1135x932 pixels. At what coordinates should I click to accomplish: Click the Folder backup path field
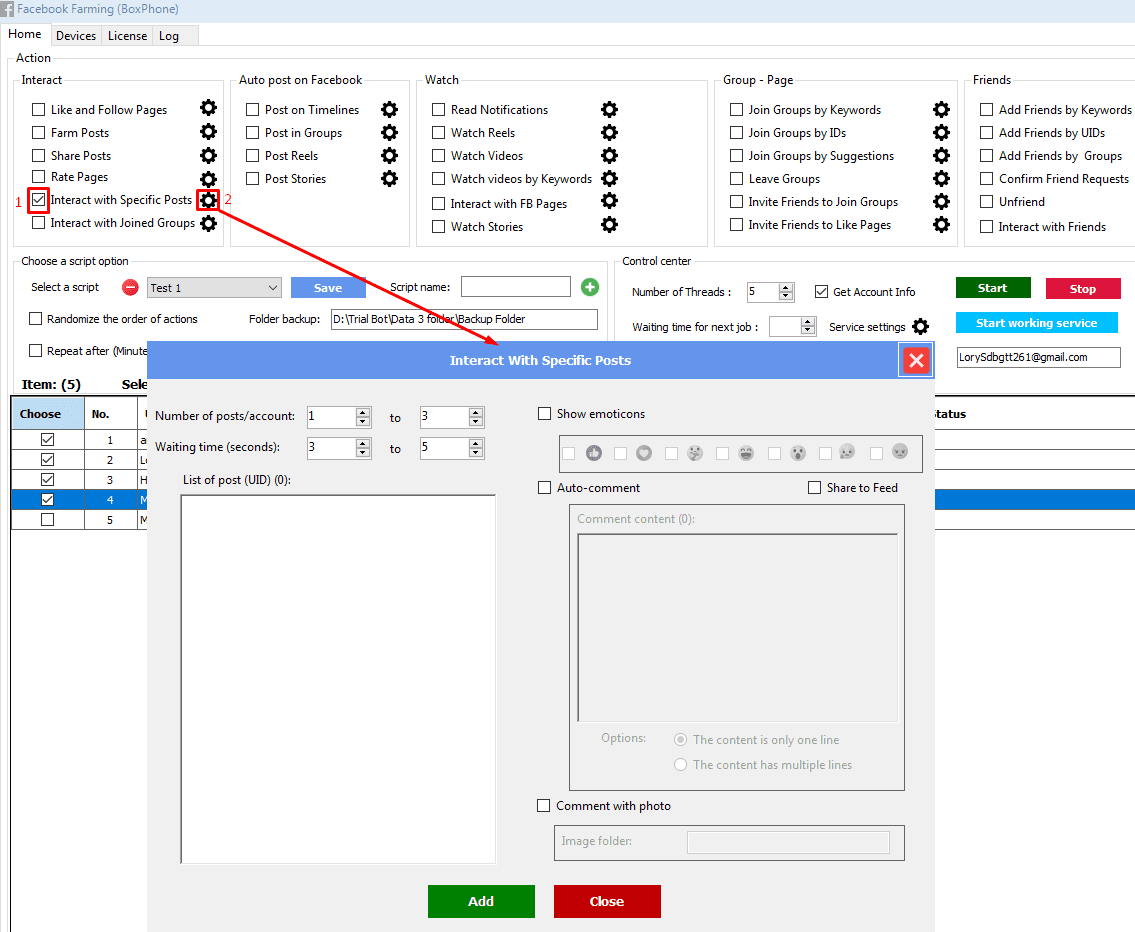[464, 319]
